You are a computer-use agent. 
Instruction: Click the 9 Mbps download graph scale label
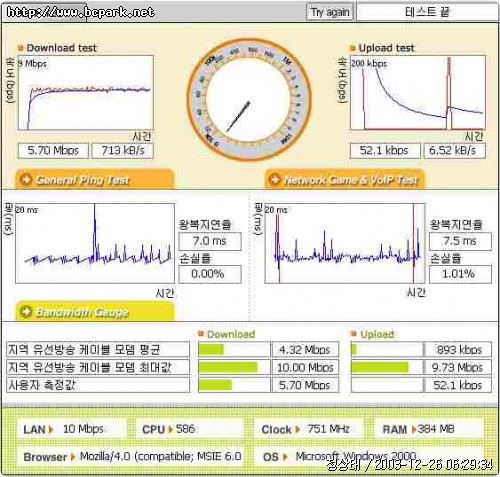tap(32, 63)
